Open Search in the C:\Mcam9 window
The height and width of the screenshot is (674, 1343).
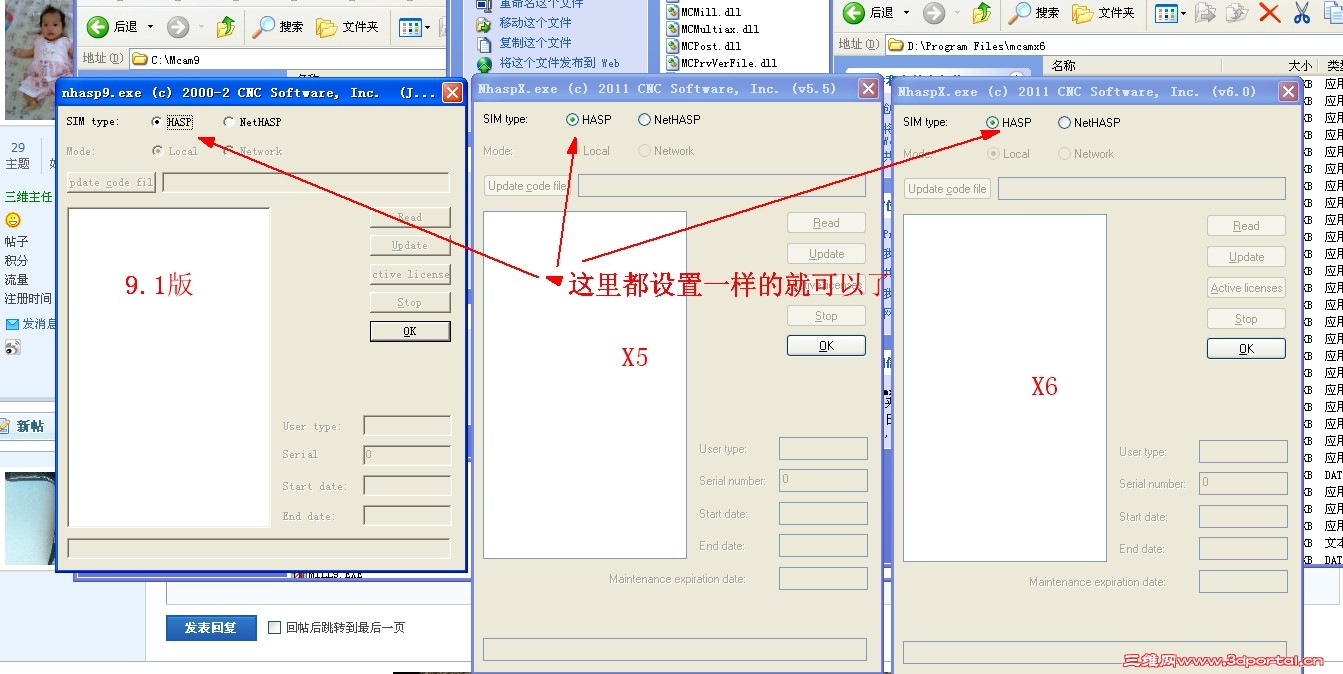click(277, 27)
